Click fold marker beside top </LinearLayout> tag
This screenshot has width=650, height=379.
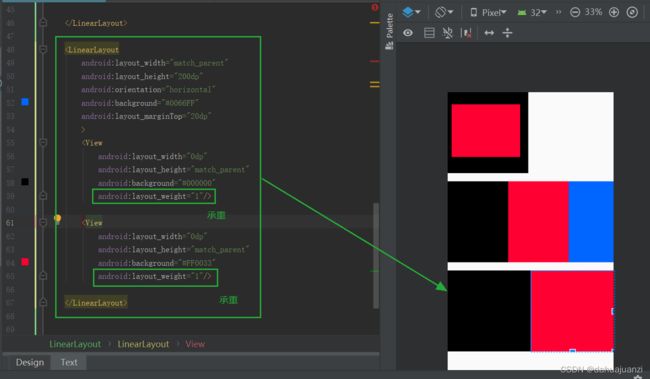(43, 22)
